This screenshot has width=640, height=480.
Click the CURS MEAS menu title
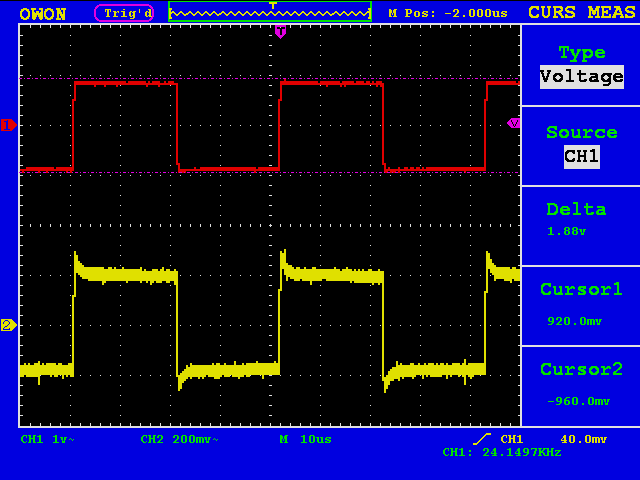coord(582,12)
